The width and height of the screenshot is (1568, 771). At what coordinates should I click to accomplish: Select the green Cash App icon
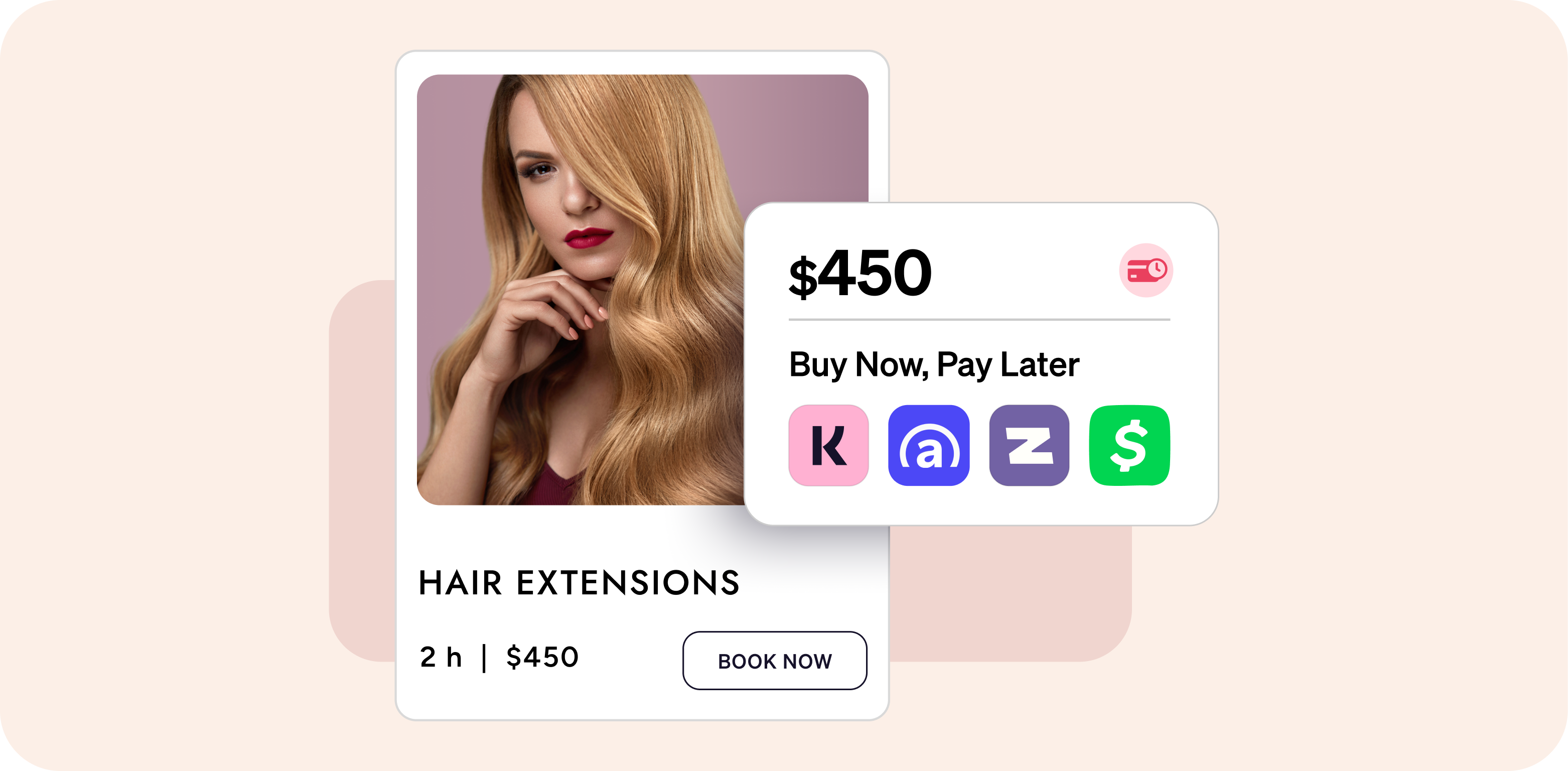[1130, 445]
